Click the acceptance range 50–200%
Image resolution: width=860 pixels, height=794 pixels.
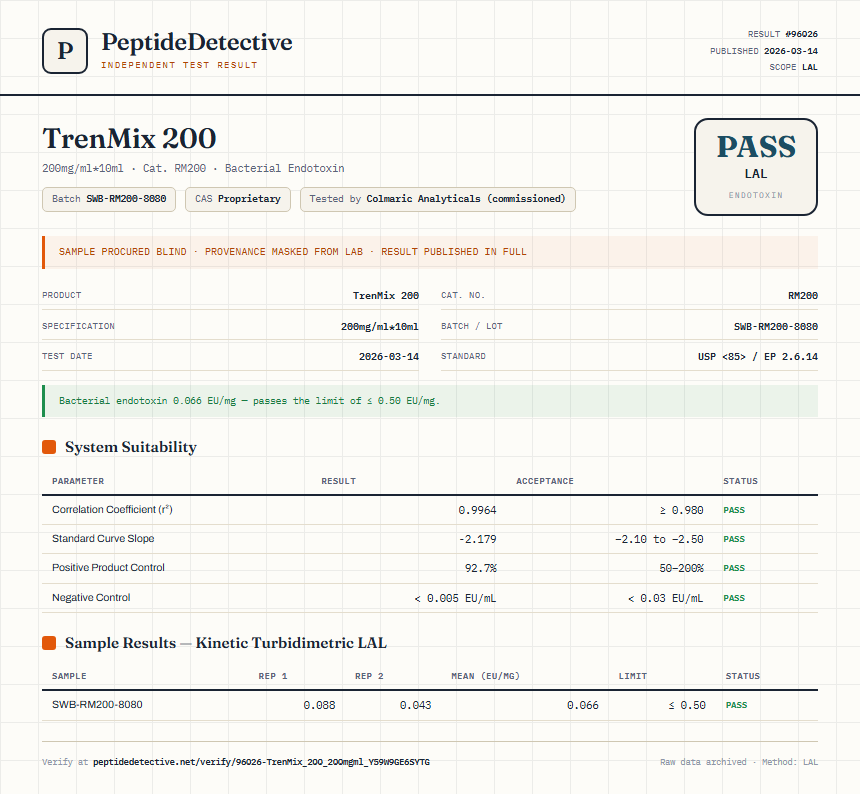point(681,569)
